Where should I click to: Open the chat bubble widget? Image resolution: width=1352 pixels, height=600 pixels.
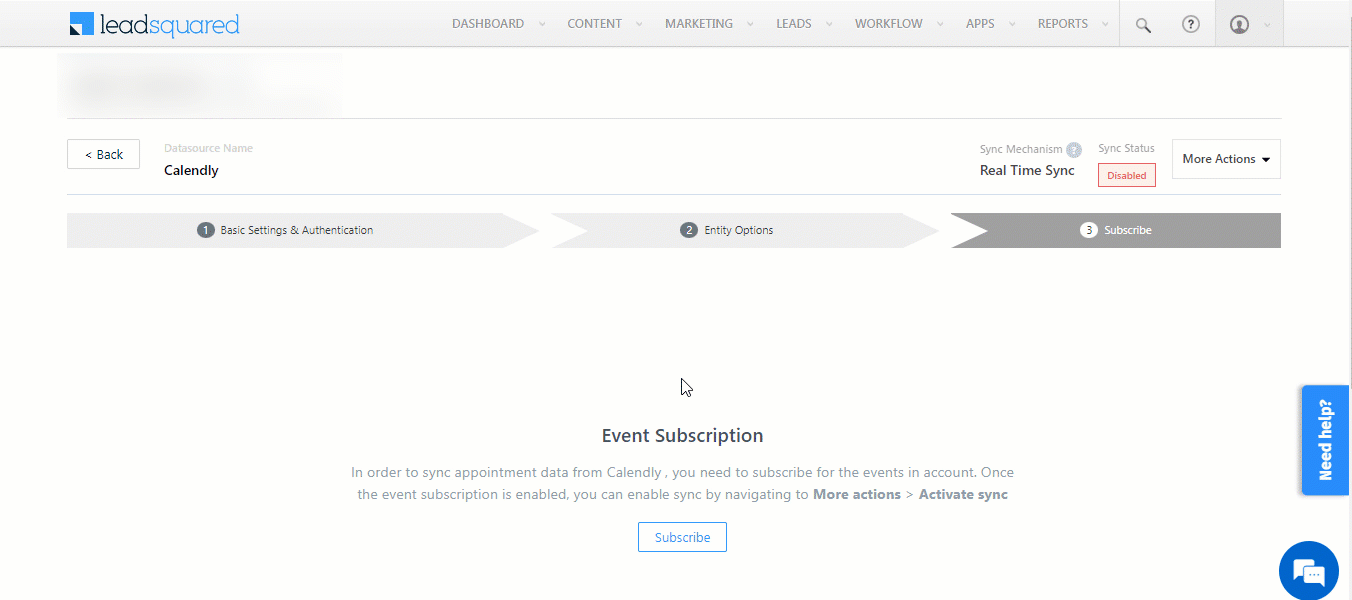[1308, 571]
